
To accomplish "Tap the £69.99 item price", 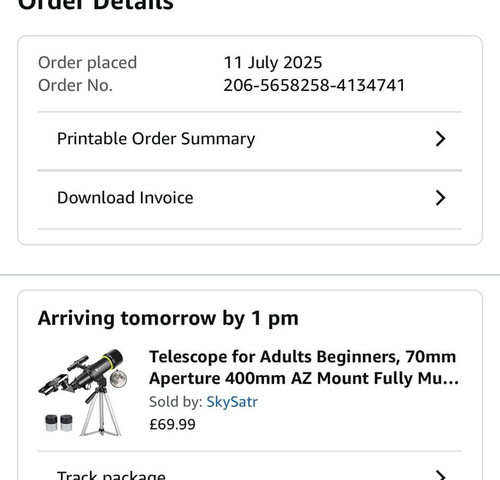I will point(172,424).
